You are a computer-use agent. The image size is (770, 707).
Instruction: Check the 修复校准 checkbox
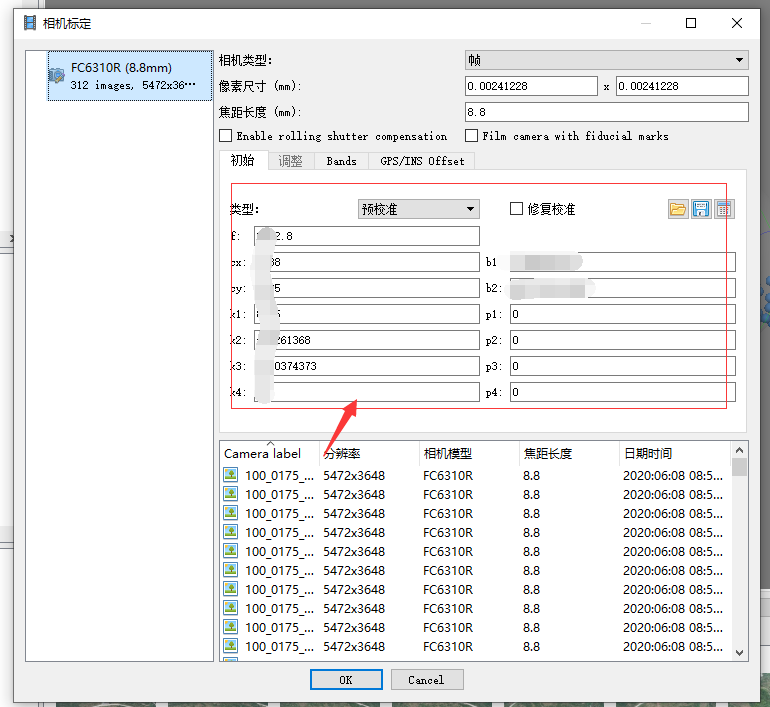tap(516, 209)
